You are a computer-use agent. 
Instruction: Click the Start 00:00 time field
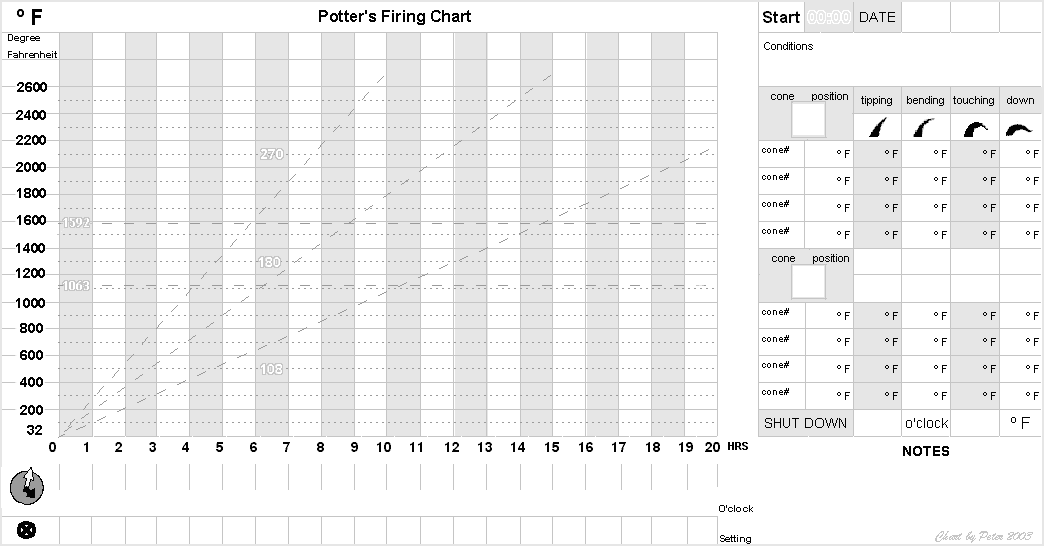pos(829,17)
